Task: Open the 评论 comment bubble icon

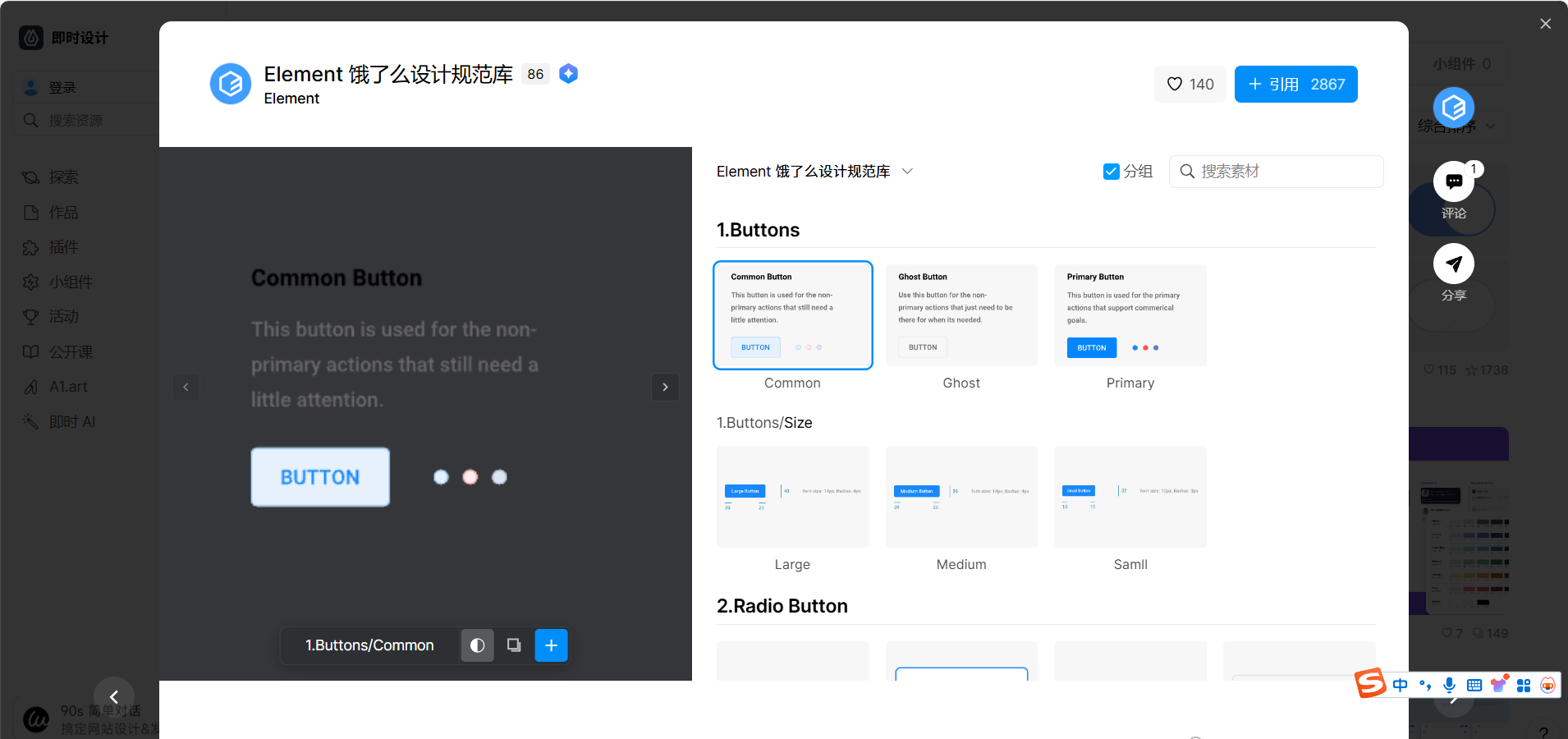Action: (x=1453, y=181)
